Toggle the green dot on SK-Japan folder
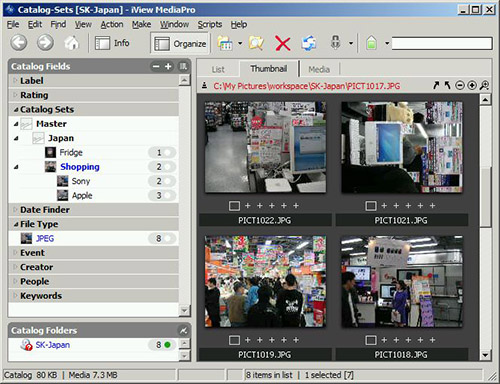 [x=168, y=345]
